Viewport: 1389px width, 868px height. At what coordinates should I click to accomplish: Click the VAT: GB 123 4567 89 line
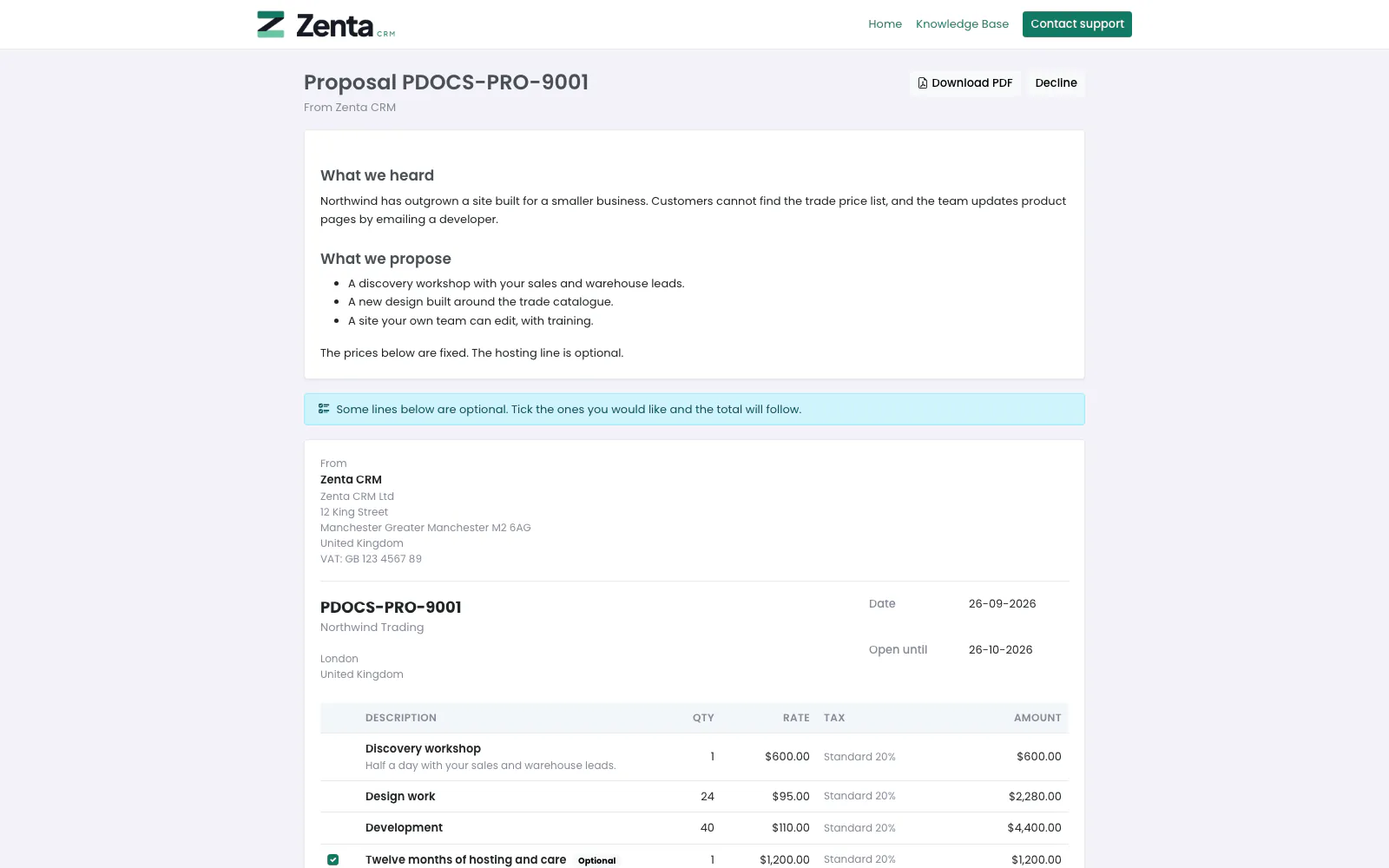371,559
